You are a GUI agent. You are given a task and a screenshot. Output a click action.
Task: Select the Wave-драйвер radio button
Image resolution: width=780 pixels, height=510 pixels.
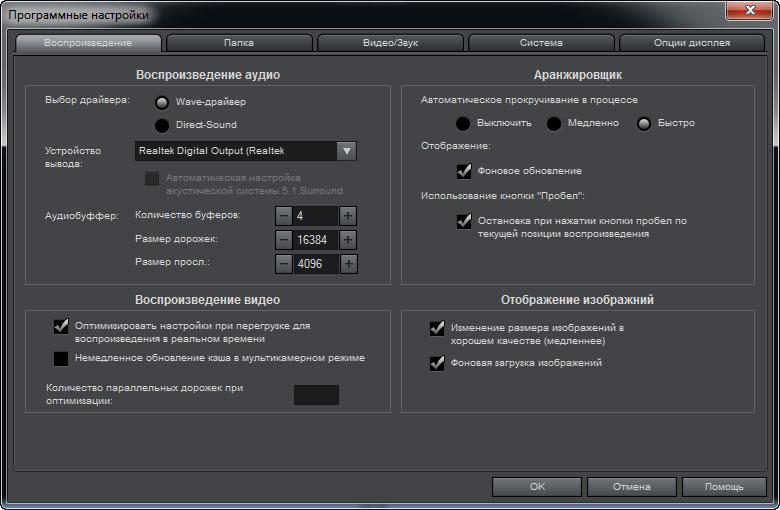click(x=162, y=103)
